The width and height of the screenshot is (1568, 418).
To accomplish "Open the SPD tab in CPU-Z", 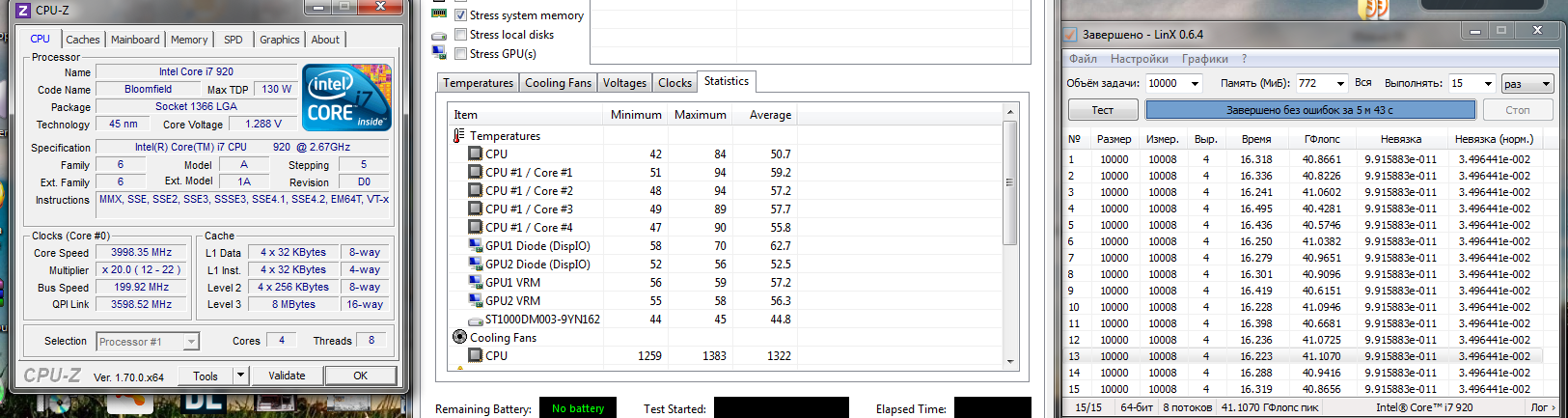I will point(234,40).
